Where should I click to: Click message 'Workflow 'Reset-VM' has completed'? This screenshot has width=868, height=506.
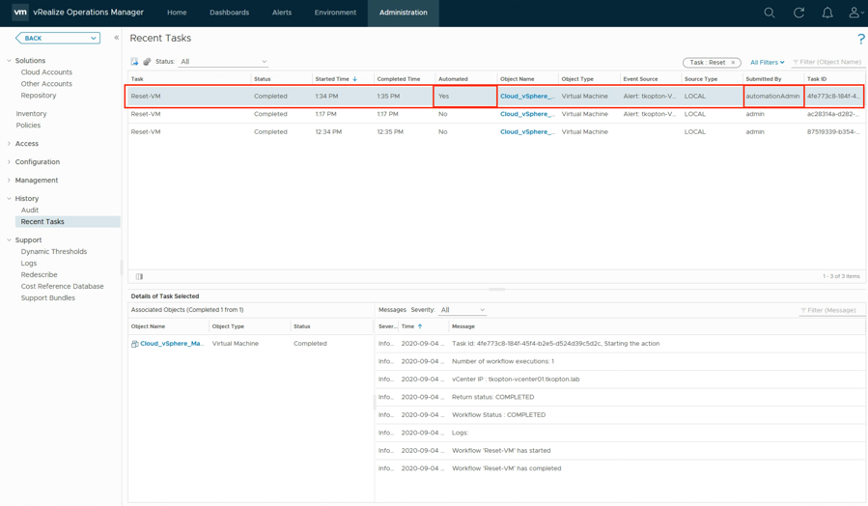(507, 468)
